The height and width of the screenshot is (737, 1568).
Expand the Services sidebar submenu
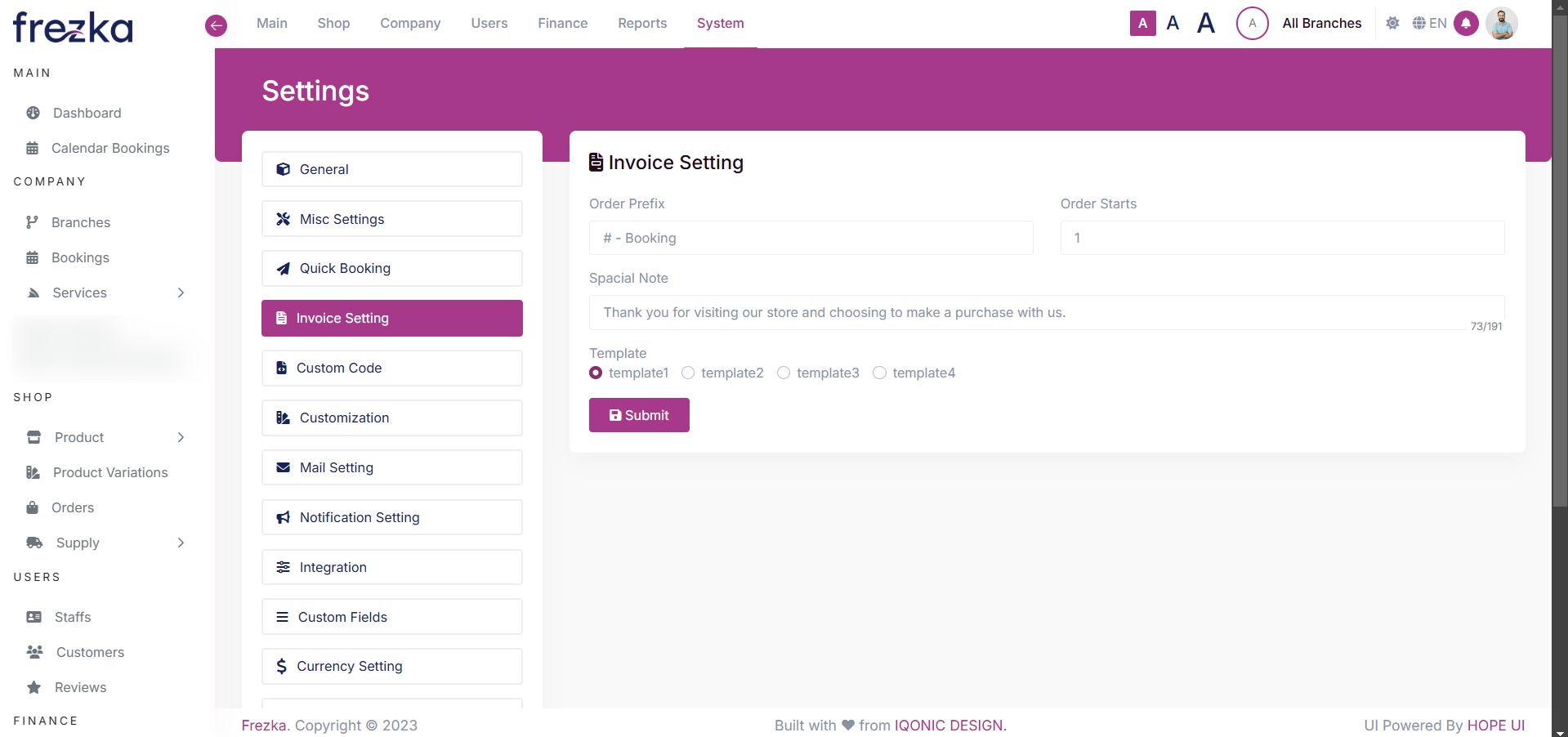pos(181,293)
